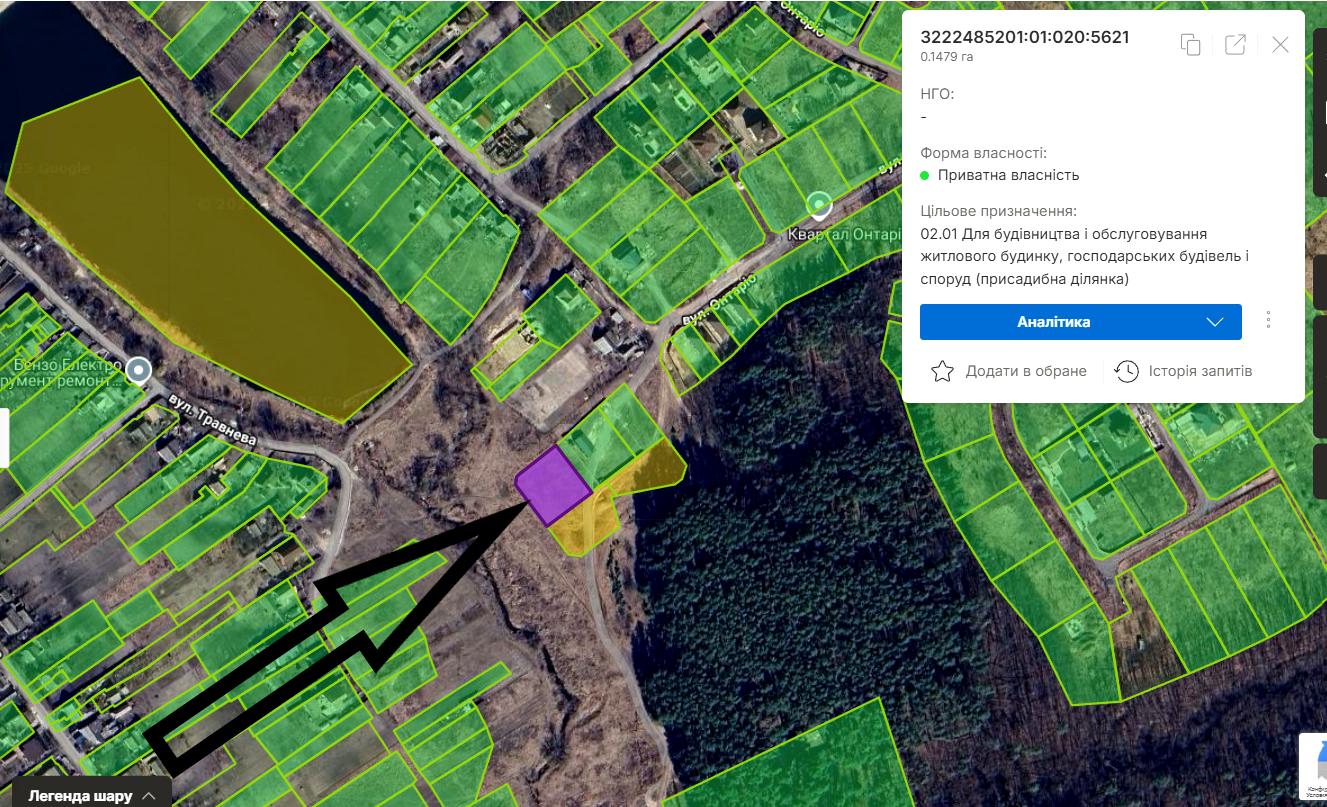Click the 02.01 land purpose description

click(x=1085, y=256)
